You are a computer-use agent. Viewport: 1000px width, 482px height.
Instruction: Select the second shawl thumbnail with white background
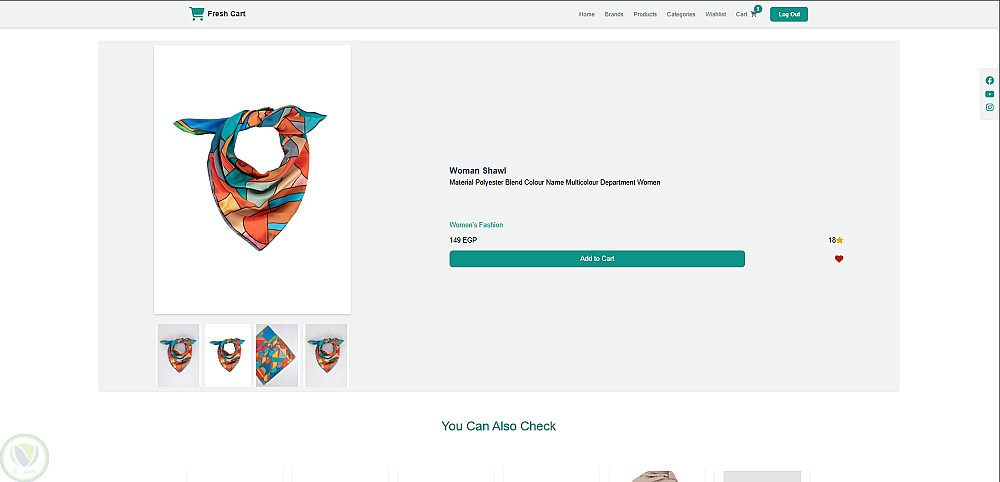coord(228,355)
